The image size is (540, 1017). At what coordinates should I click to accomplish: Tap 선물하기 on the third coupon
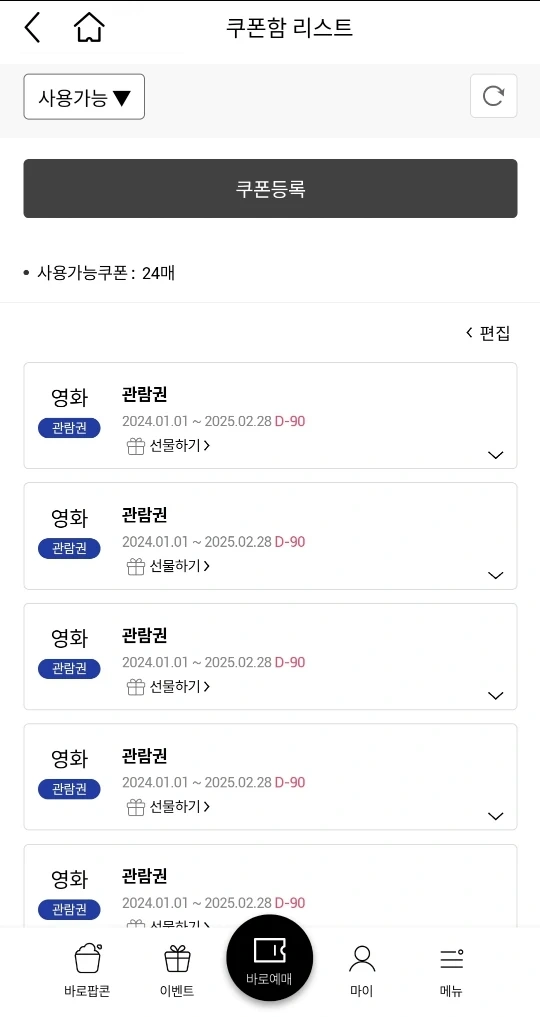(x=169, y=686)
